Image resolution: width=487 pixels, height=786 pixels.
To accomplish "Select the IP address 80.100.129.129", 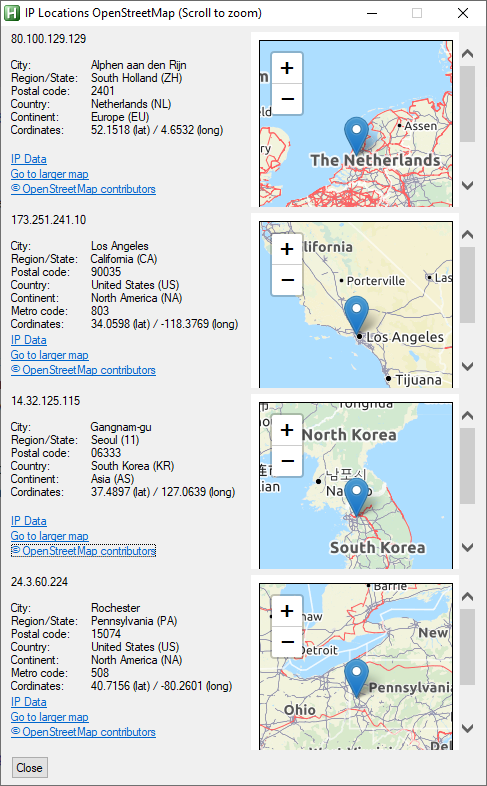I will (49, 39).
